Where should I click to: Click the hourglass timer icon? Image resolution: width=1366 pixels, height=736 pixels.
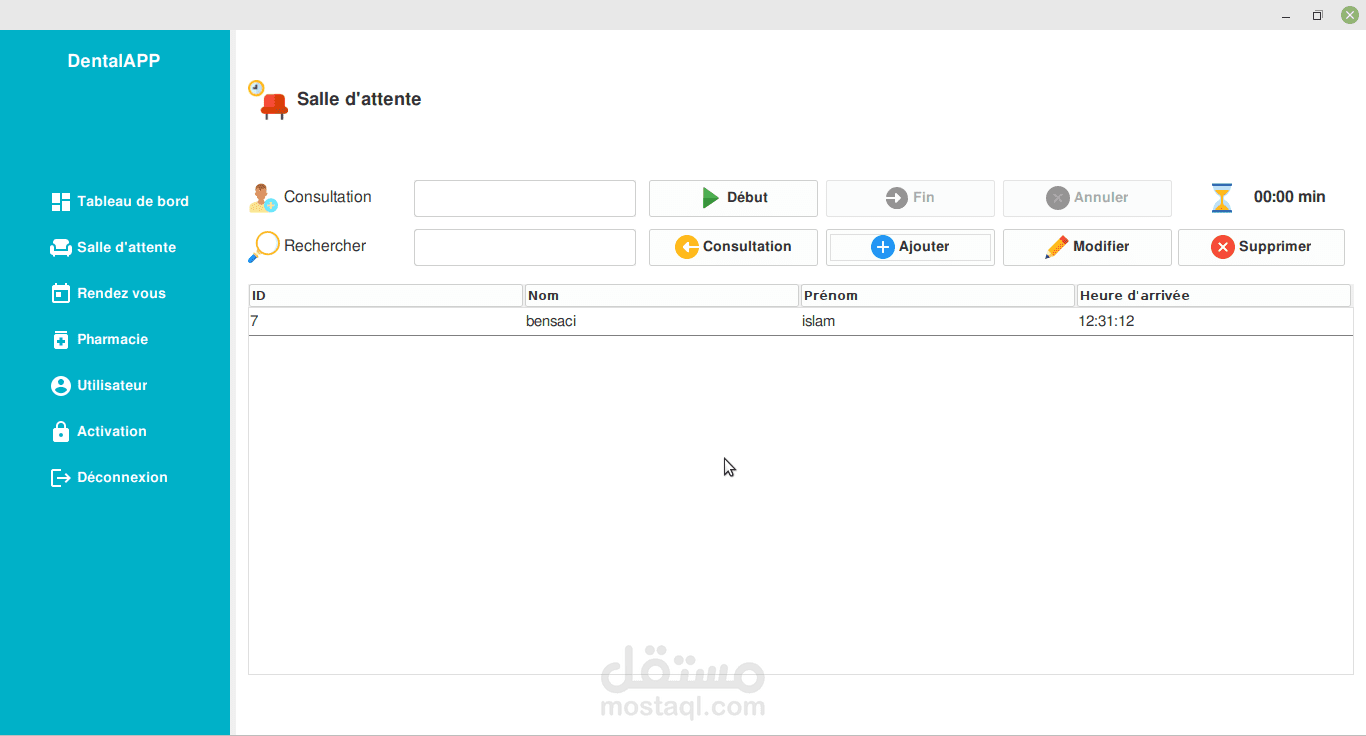(x=1222, y=198)
